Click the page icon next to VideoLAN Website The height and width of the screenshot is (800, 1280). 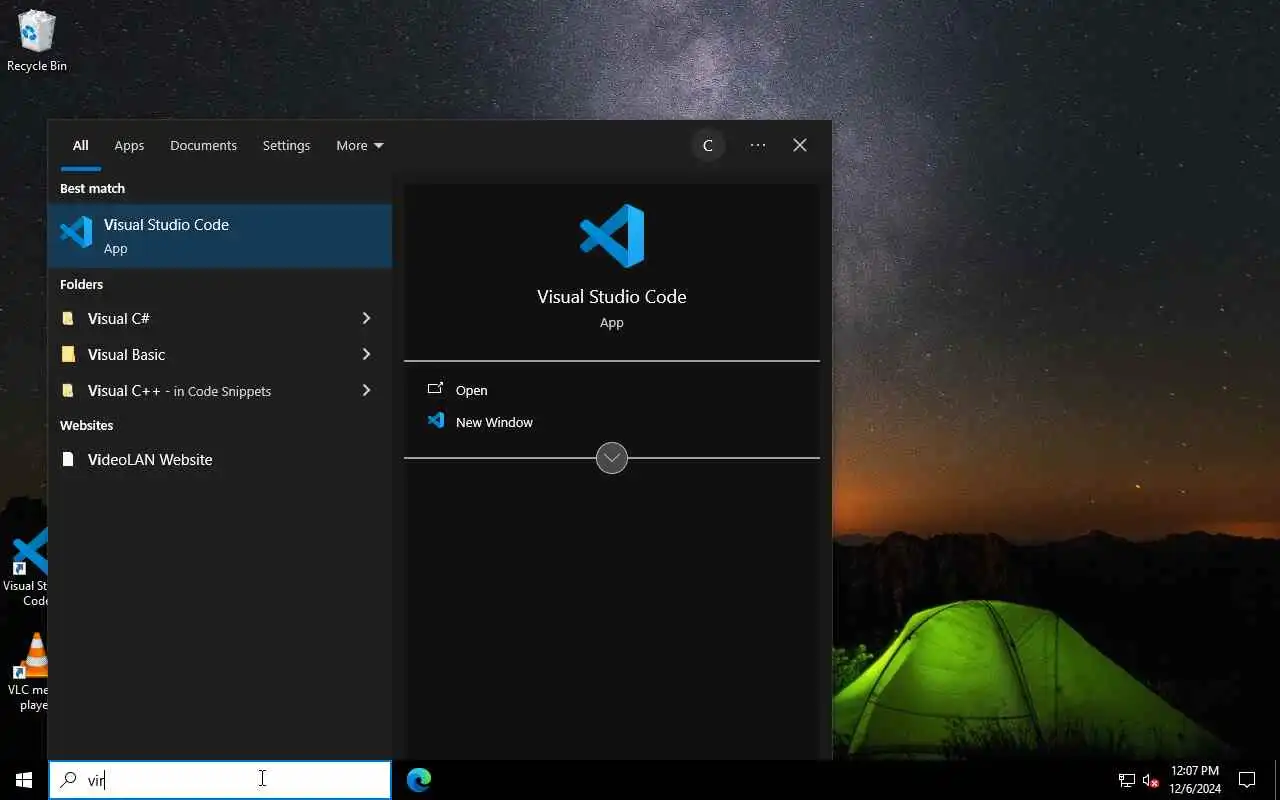pyautogui.click(x=68, y=459)
